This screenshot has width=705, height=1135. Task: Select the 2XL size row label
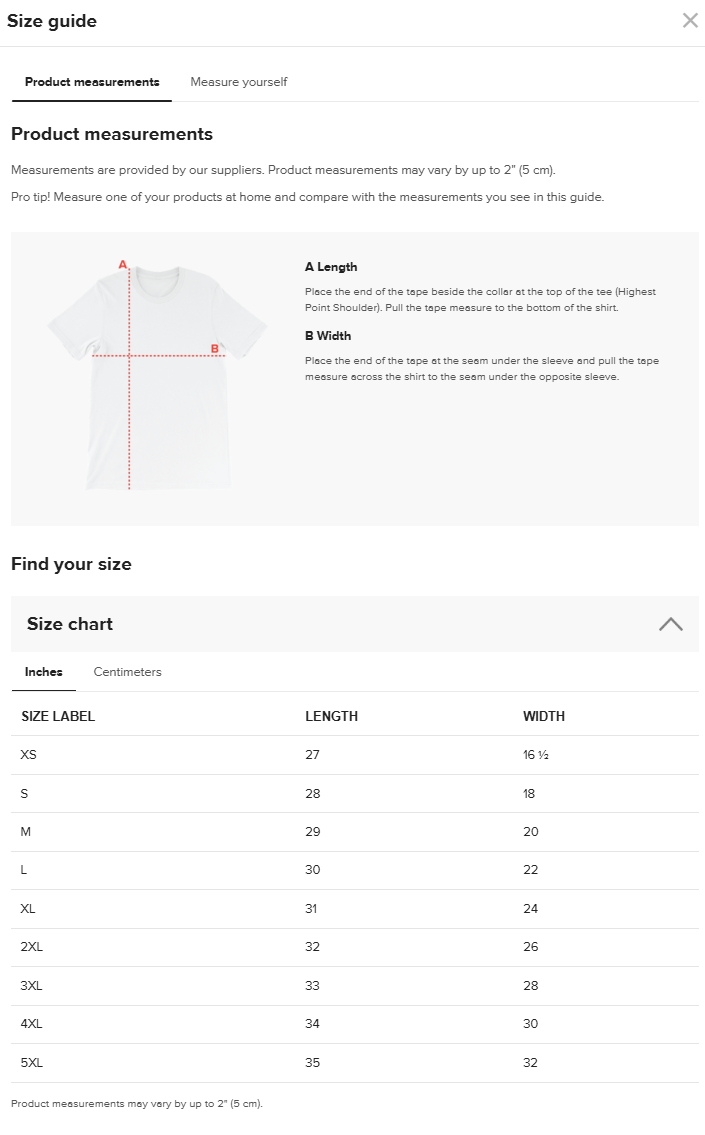pyautogui.click(x=32, y=947)
